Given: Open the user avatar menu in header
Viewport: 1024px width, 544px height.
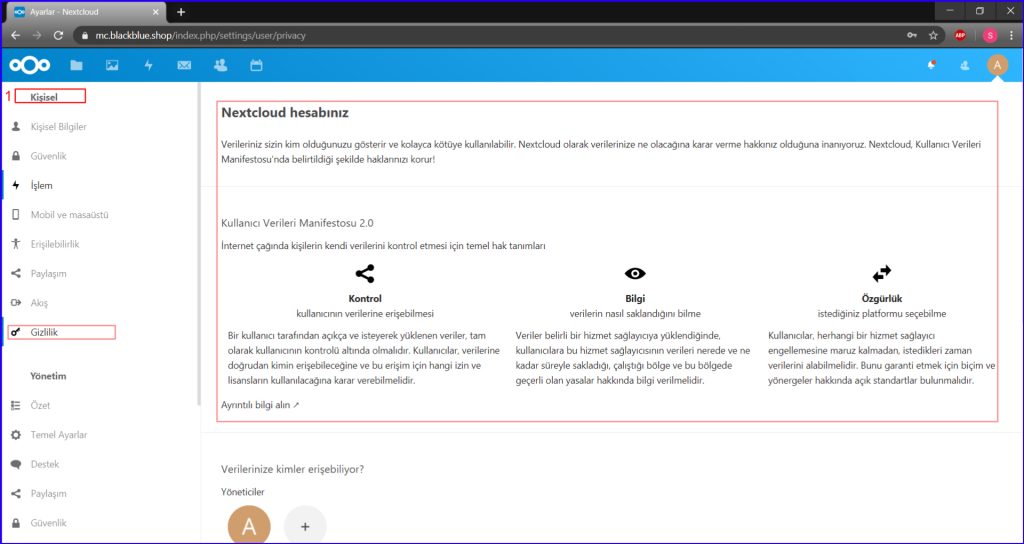Looking at the screenshot, I should click(x=997, y=65).
